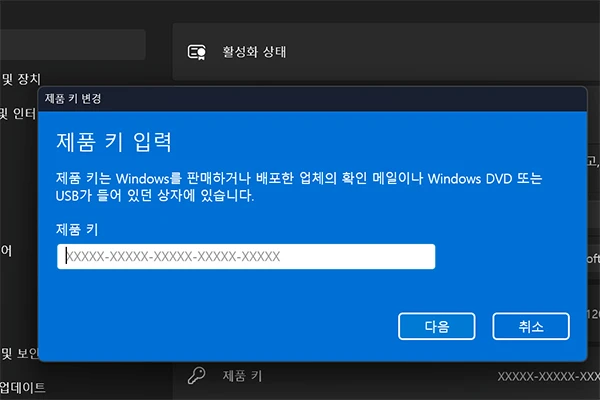
Task: Select the 제품 키 row label in Settings
Action: [242, 376]
